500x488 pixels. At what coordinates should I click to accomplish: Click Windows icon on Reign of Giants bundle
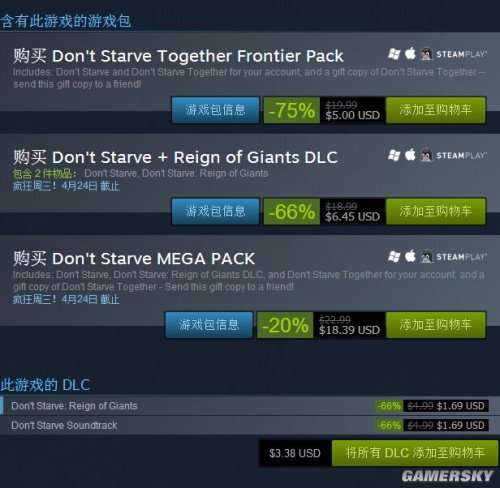[394, 155]
